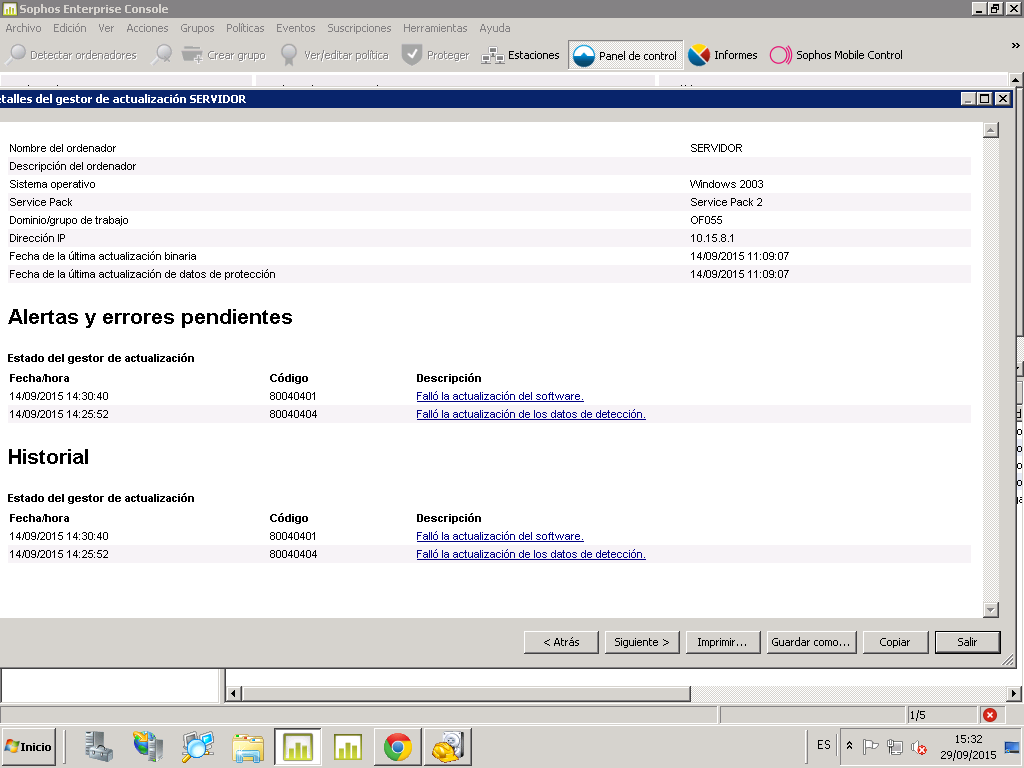Open the Acciones menu

click(147, 28)
